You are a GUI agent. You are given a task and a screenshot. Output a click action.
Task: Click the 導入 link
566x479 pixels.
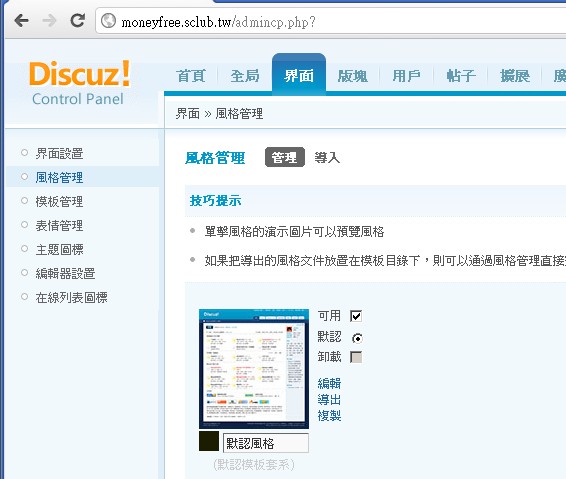tap(327, 157)
